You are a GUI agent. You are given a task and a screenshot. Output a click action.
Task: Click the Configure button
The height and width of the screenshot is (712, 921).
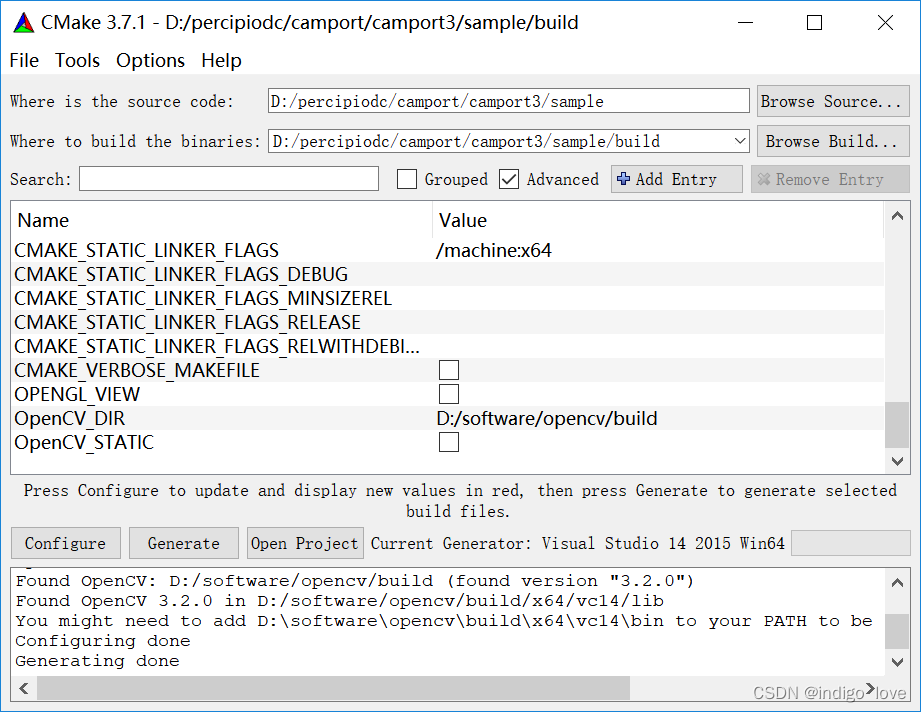pos(66,543)
